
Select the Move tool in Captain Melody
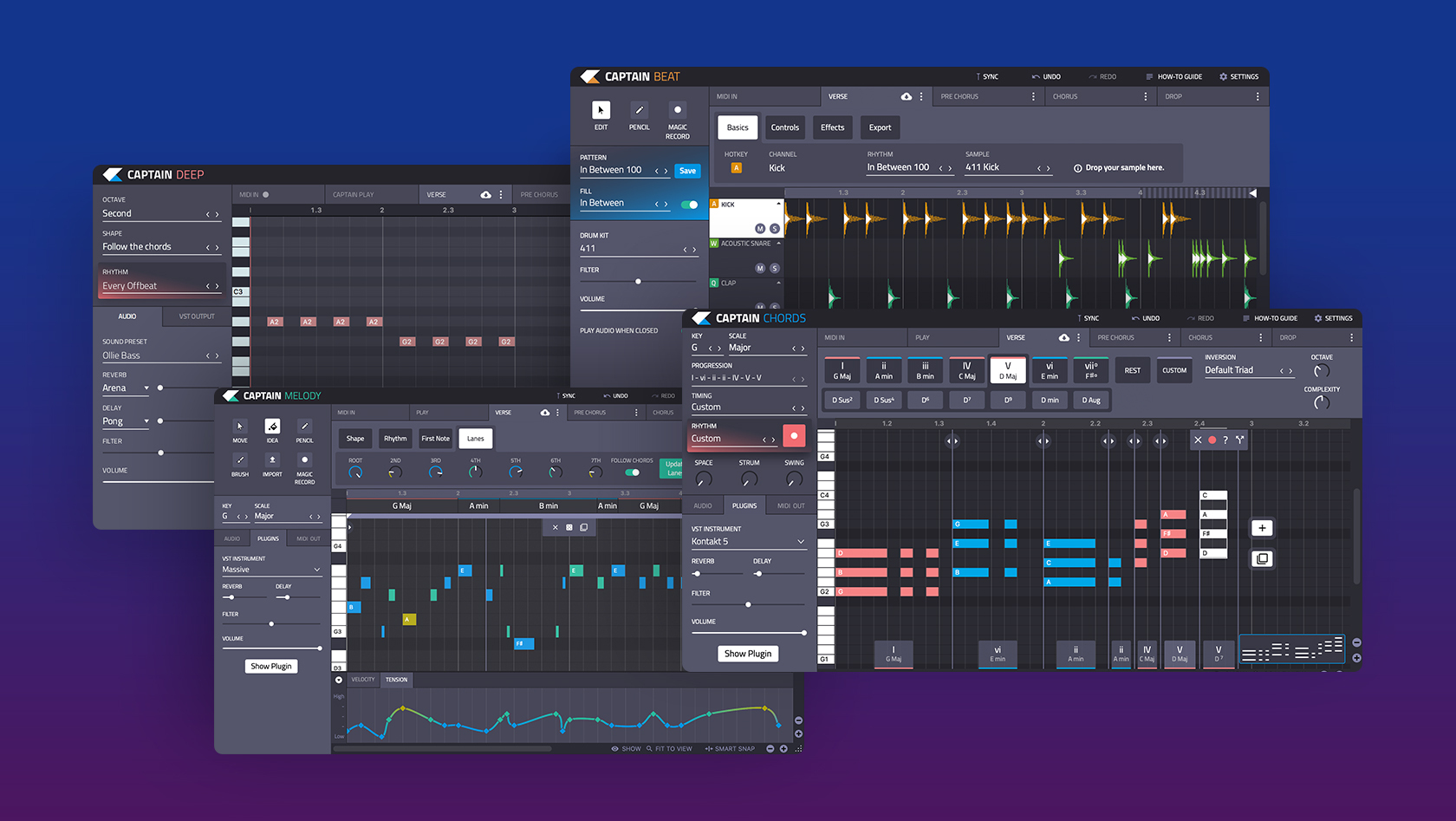click(x=240, y=426)
